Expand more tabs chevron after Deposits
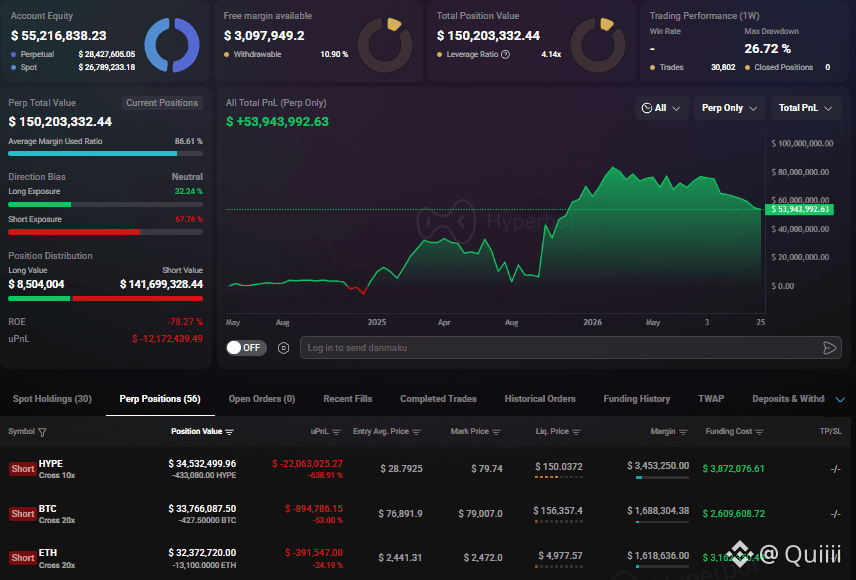The height and width of the screenshot is (580, 856). click(x=840, y=399)
